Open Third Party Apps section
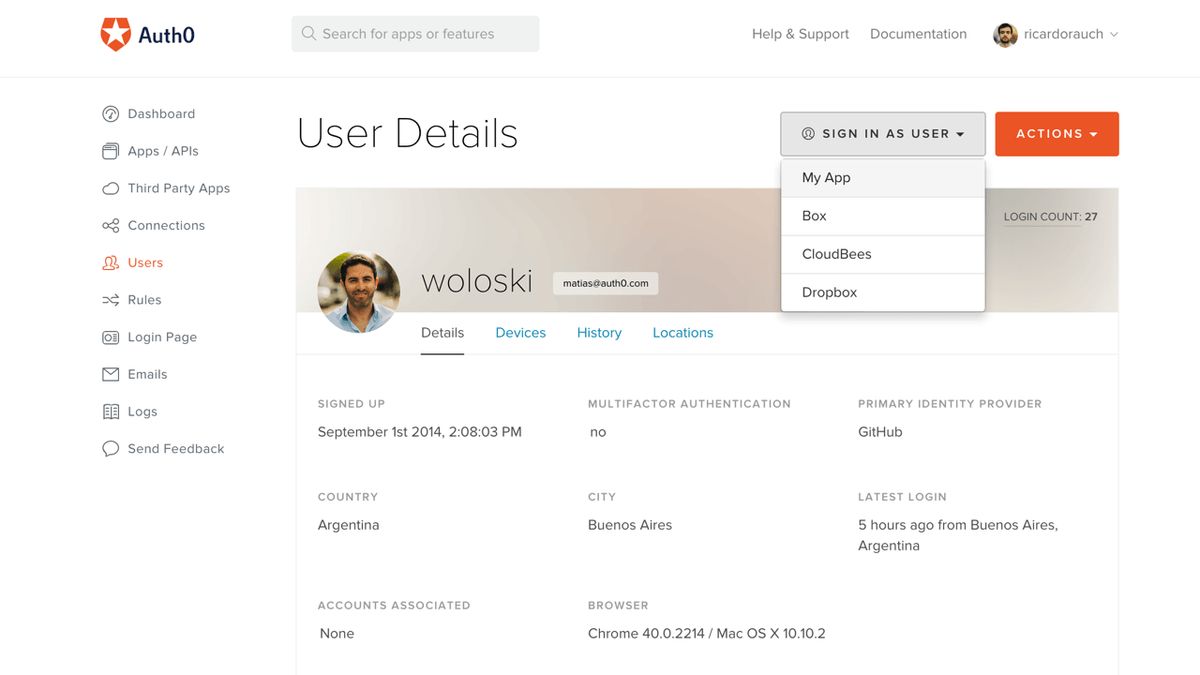This screenshot has height=675, width=1200. (178, 188)
